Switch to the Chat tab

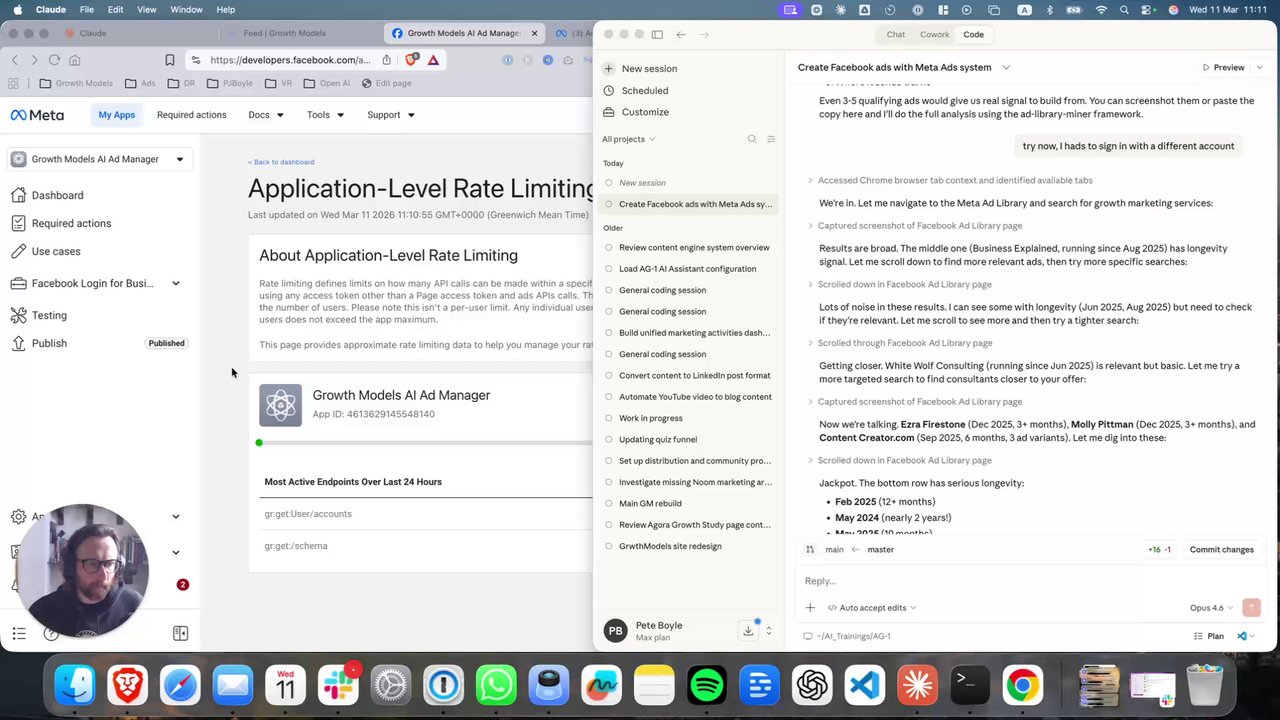coord(896,34)
